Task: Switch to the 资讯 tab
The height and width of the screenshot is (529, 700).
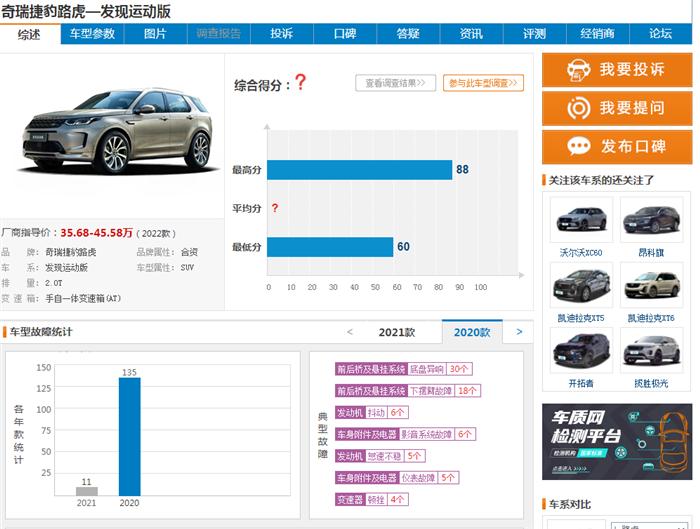Action: click(x=471, y=34)
